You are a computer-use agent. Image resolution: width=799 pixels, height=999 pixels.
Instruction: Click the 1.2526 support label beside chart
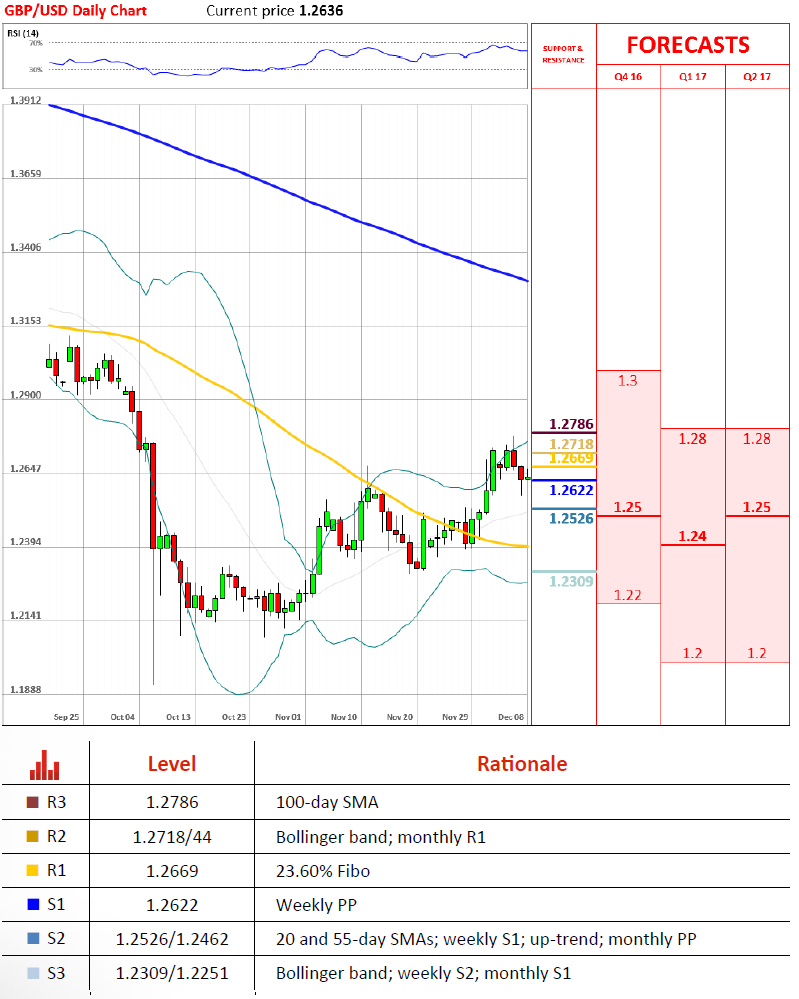point(571,519)
